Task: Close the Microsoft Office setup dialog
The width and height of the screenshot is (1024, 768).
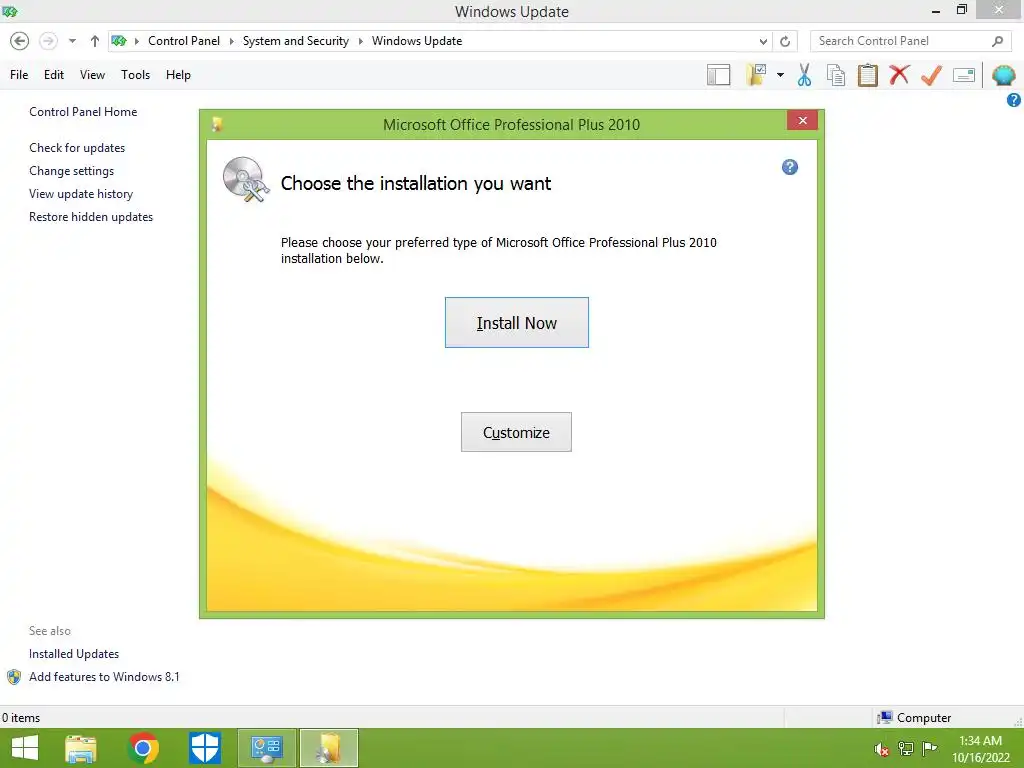Action: tap(803, 120)
